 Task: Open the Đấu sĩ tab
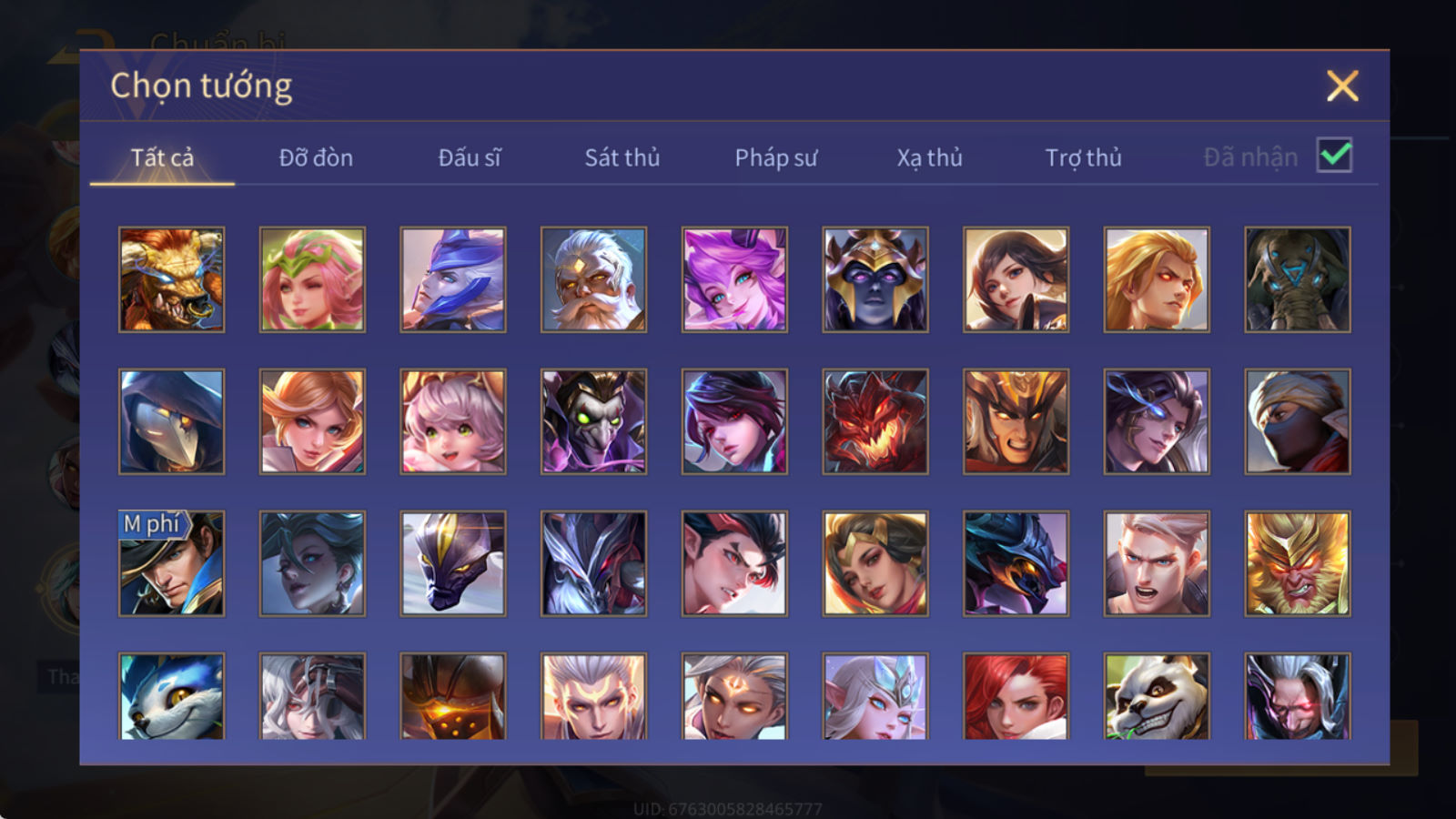469,157
